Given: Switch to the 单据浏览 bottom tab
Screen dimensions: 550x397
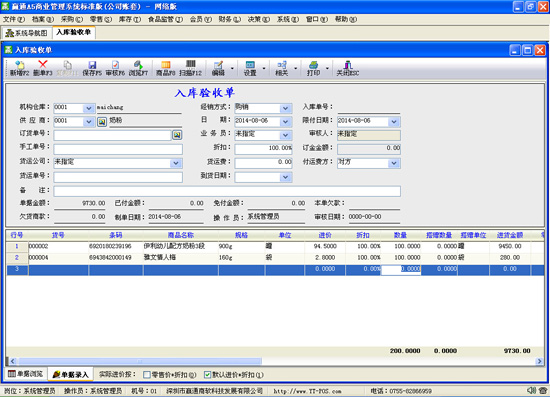Looking at the screenshot, I should 26,374.
